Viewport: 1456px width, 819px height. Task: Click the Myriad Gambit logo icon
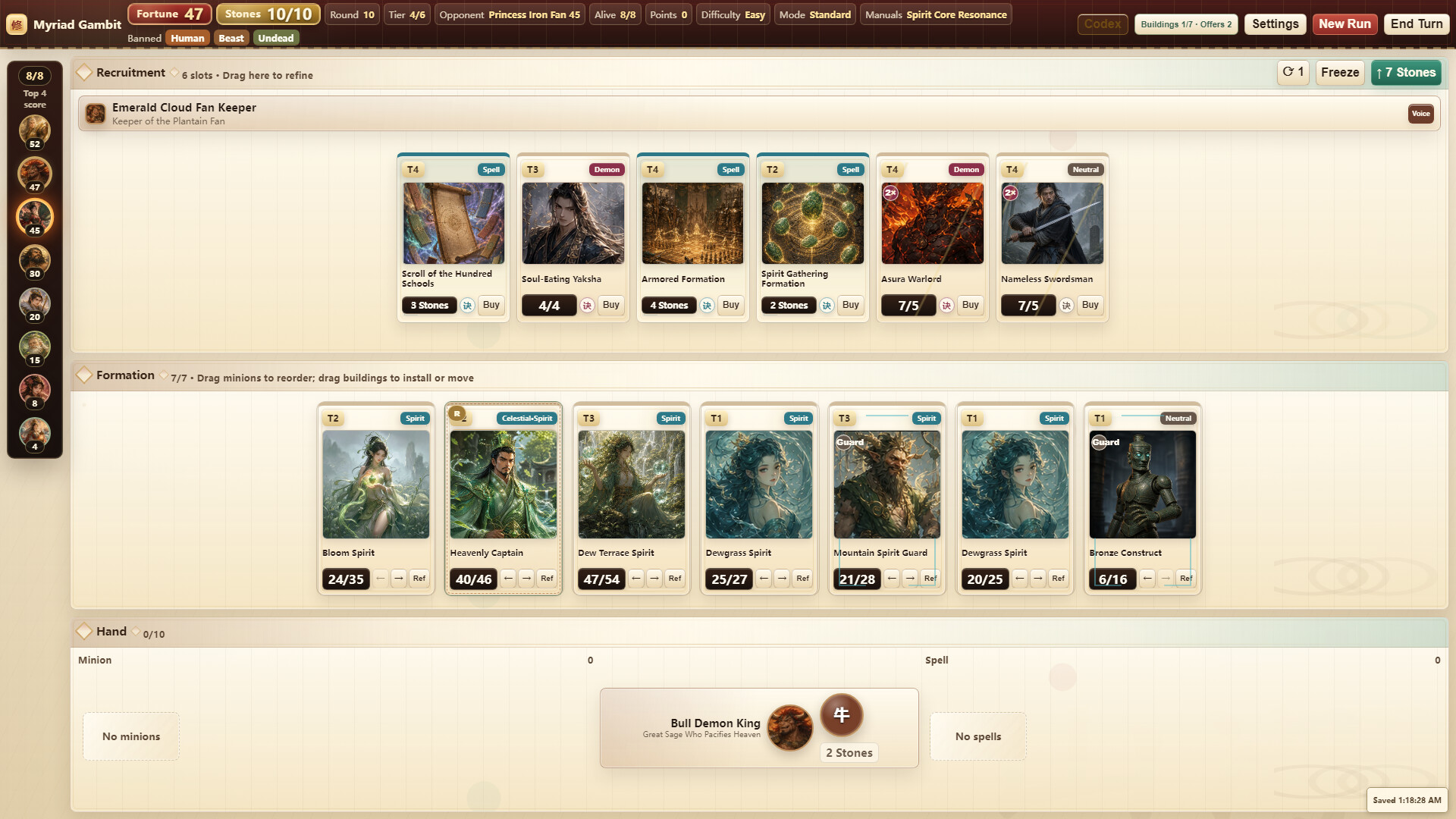[17, 24]
